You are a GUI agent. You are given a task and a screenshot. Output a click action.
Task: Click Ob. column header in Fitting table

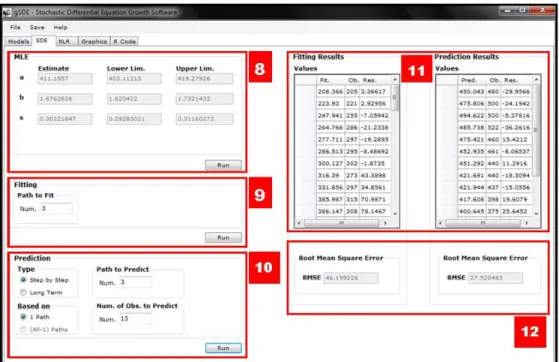(353, 80)
